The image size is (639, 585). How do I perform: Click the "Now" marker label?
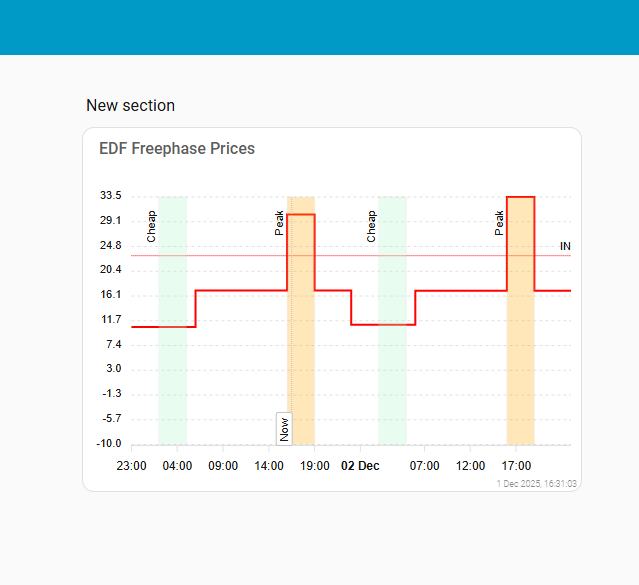click(284, 428)
